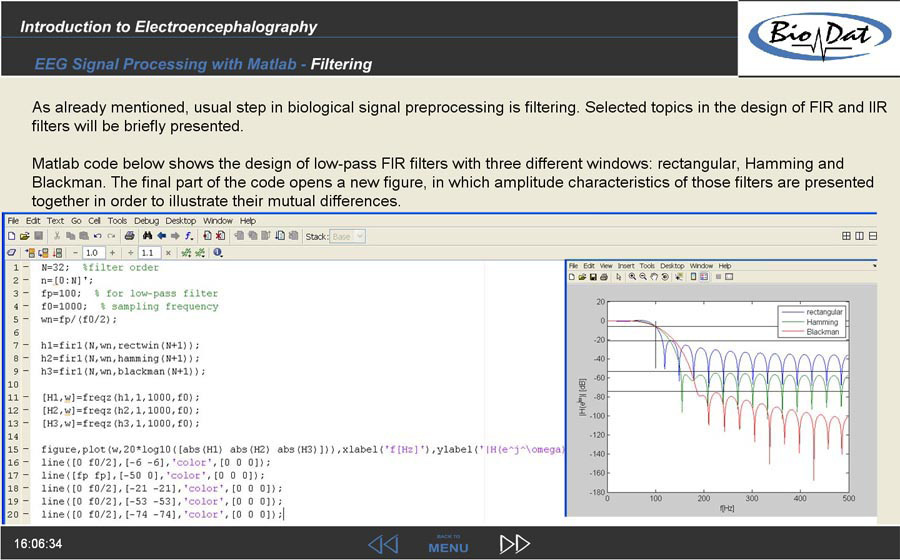Viewport: 900px width, 560px height.
Task: Click the figure's Show Plot Tools icon
Action: point(729,277)
